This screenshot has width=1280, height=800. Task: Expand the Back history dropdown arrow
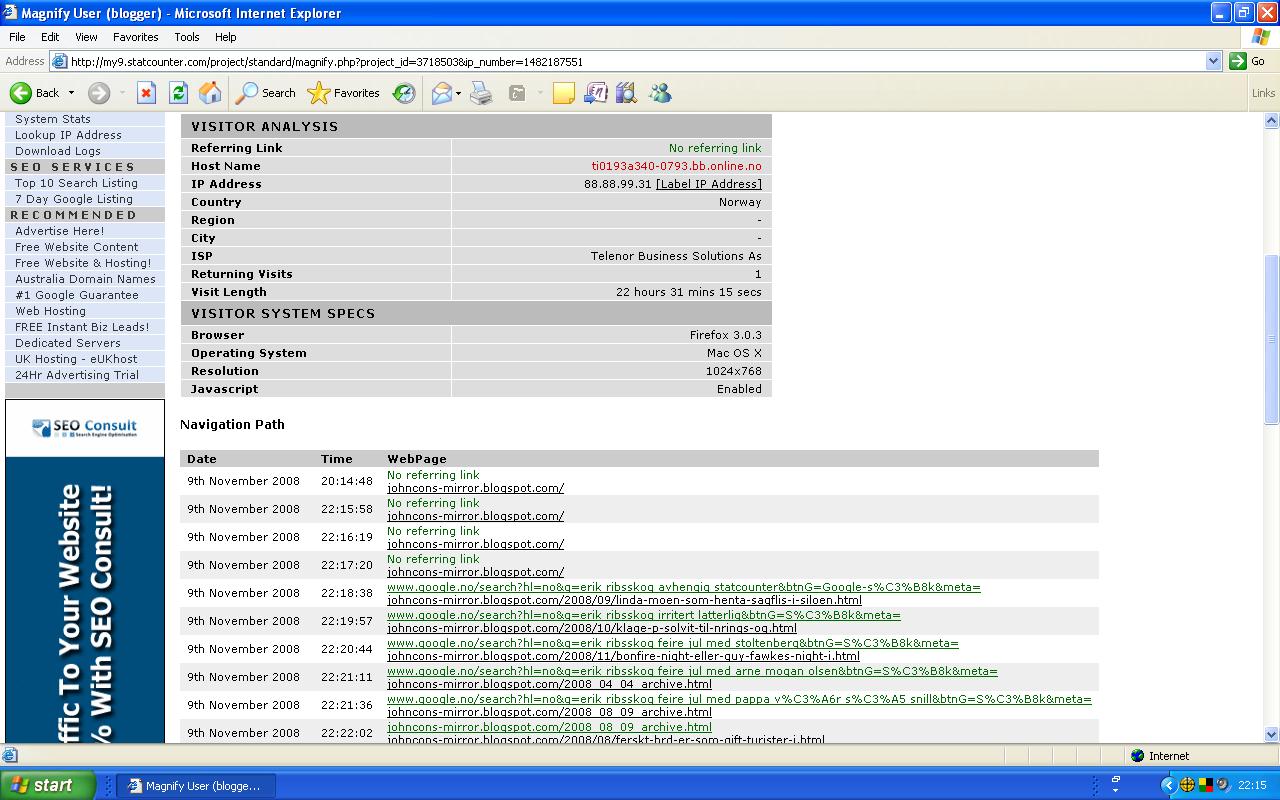(71, 93)
